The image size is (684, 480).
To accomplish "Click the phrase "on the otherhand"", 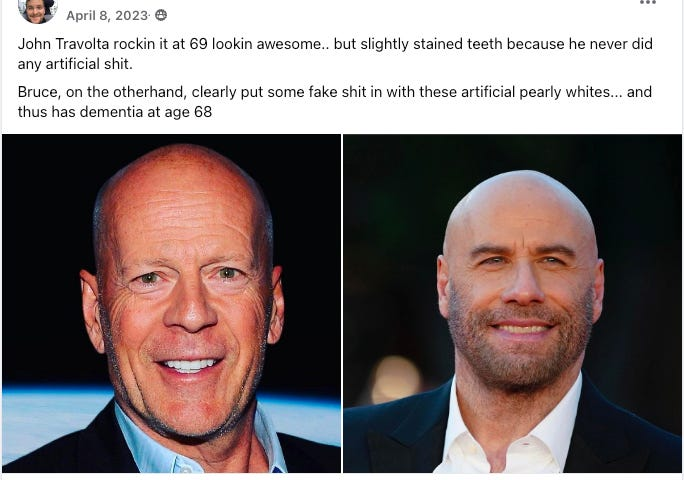I will [x=128, y=92].
